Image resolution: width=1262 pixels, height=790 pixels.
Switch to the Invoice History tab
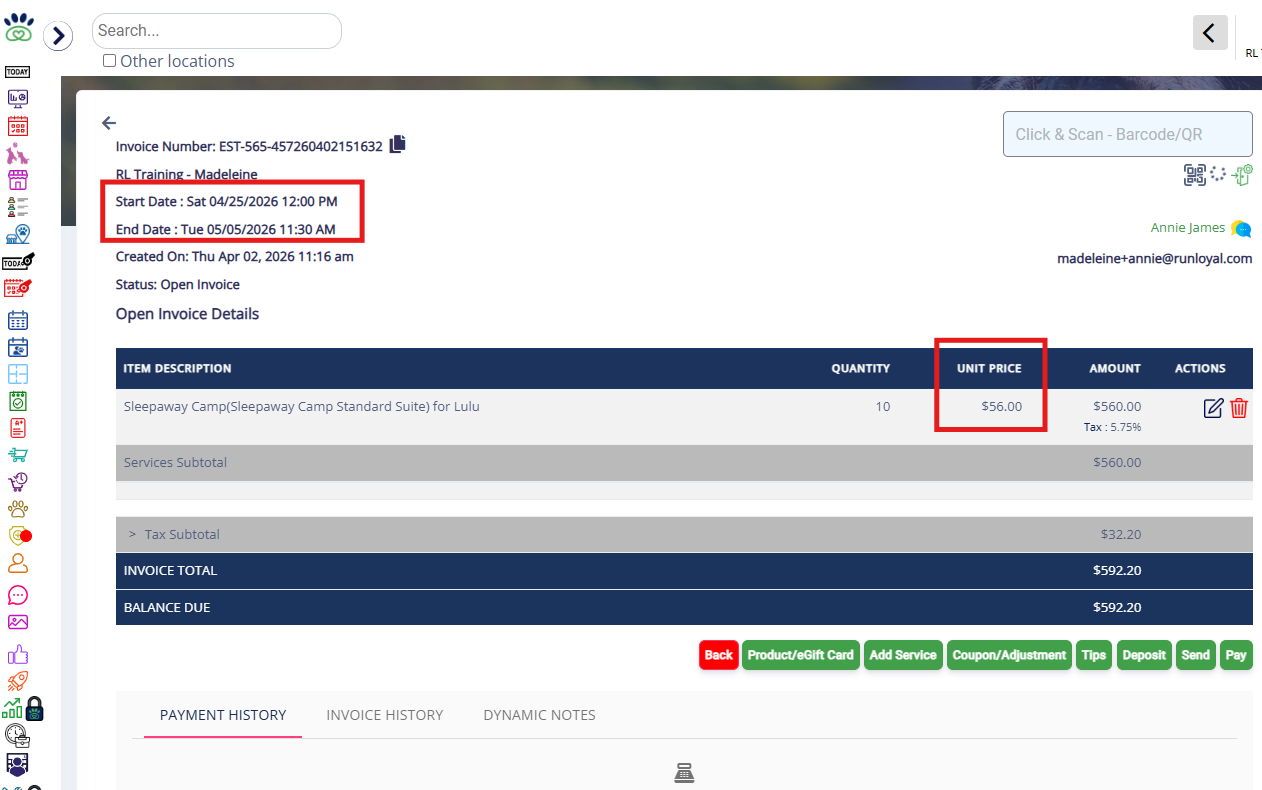(385, 715)
